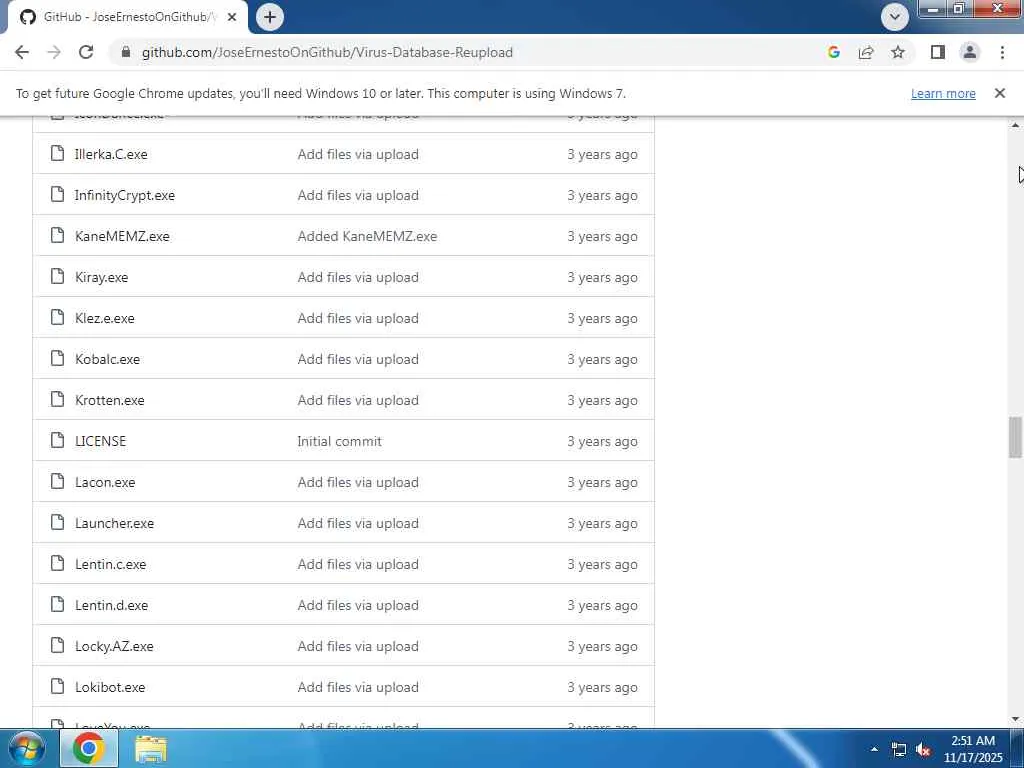Open the Lokibot.exe file link
This screenshot has width=1024, height=768.
110,688
